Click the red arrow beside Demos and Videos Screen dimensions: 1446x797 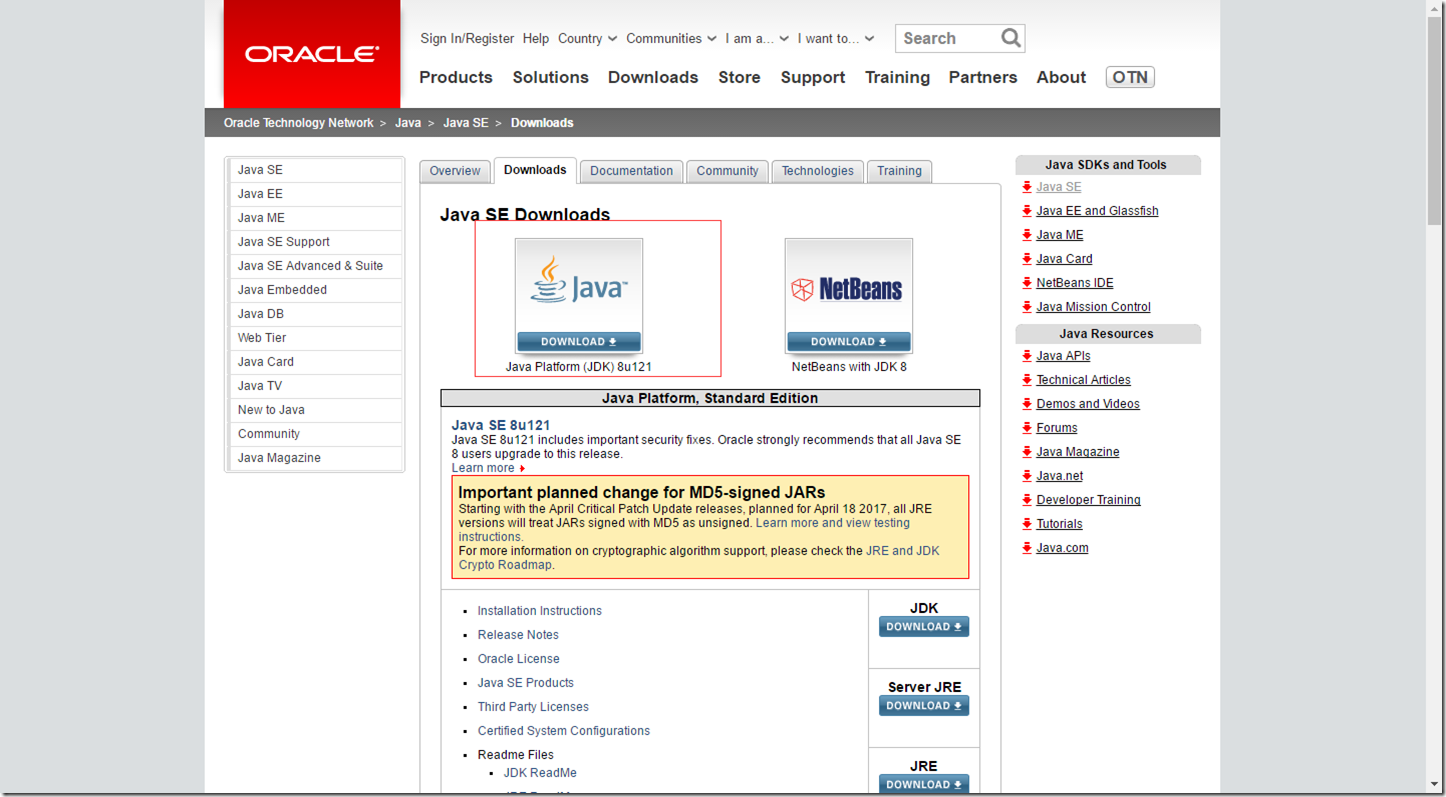coord(1027,404)
